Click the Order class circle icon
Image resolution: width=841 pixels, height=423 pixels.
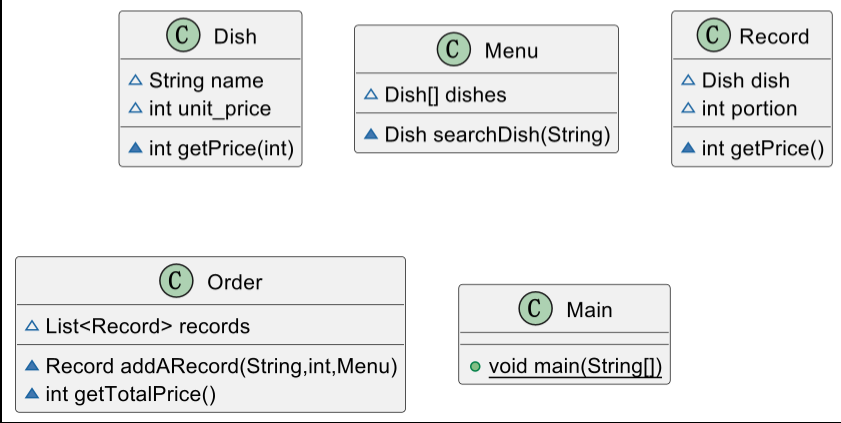[x=176, y=282]
